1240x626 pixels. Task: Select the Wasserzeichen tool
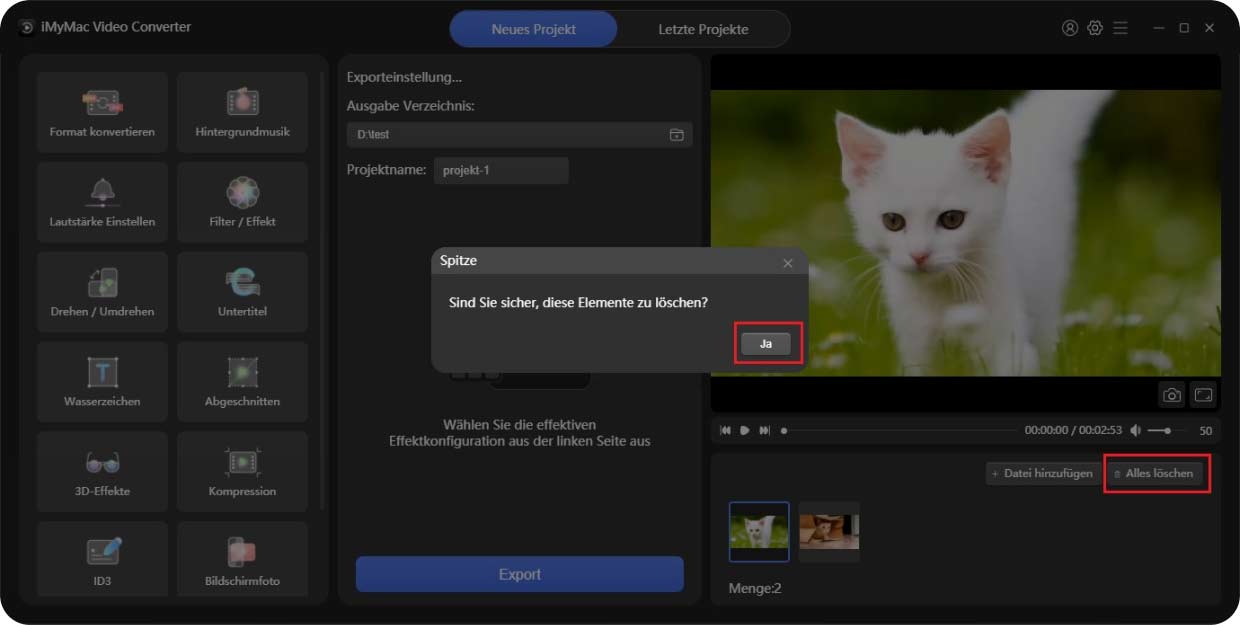pos(102,382)
